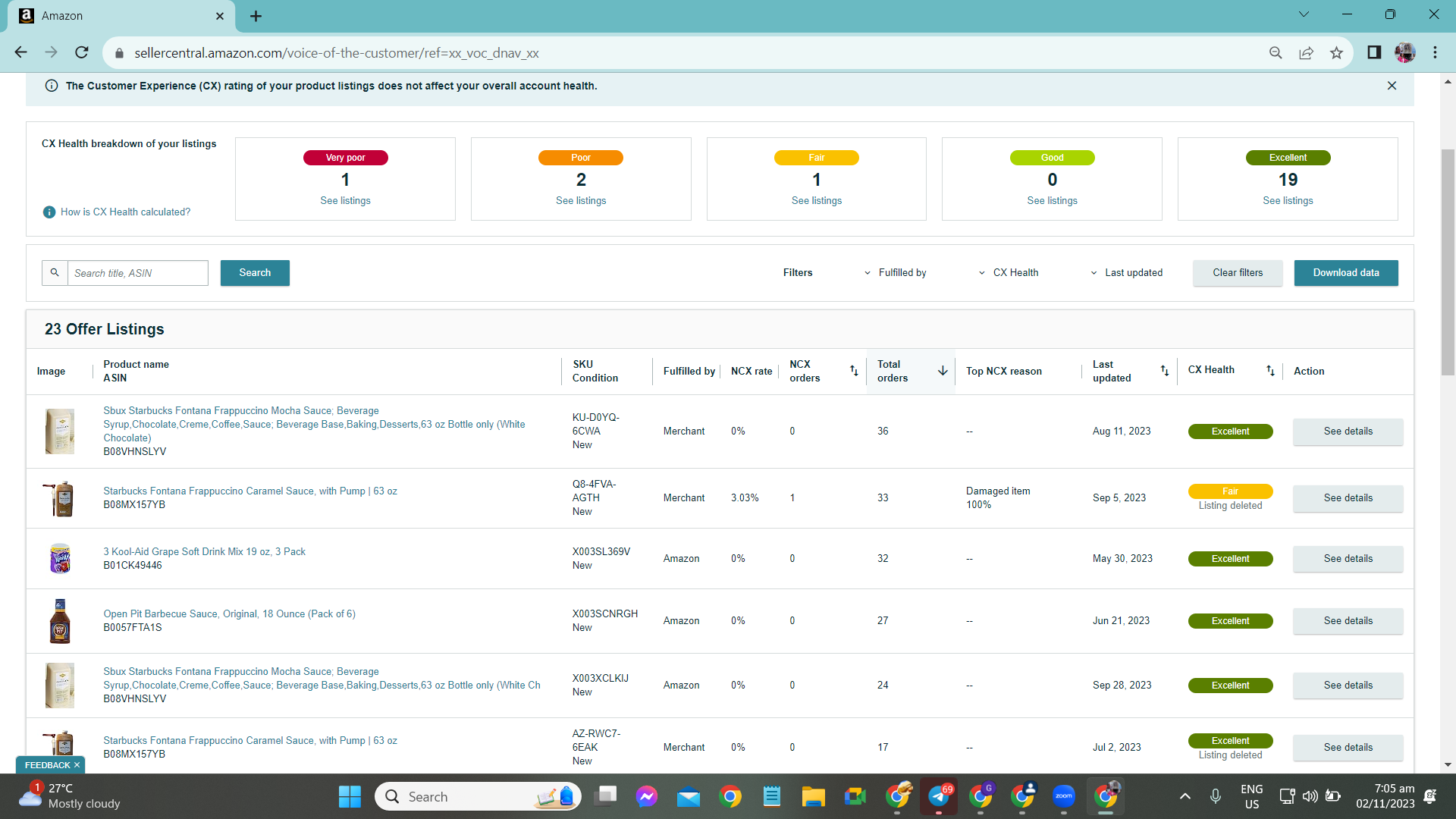
Task: See details for Kool-Aid Grape listing
Action: (x=1348, y=558)
